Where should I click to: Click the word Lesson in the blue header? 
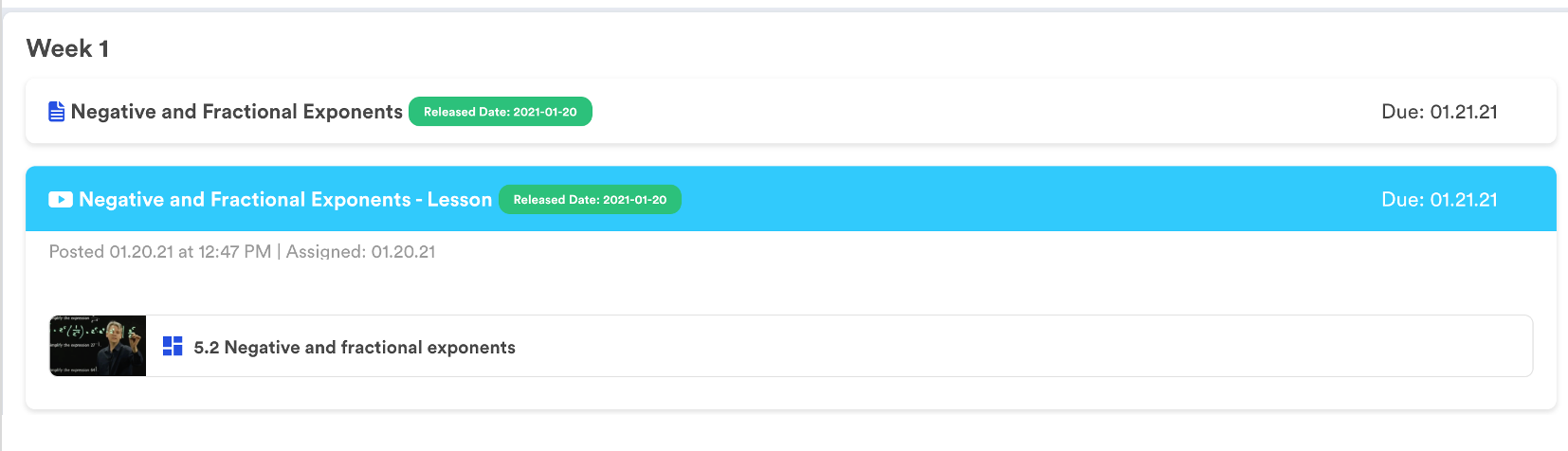460,200
